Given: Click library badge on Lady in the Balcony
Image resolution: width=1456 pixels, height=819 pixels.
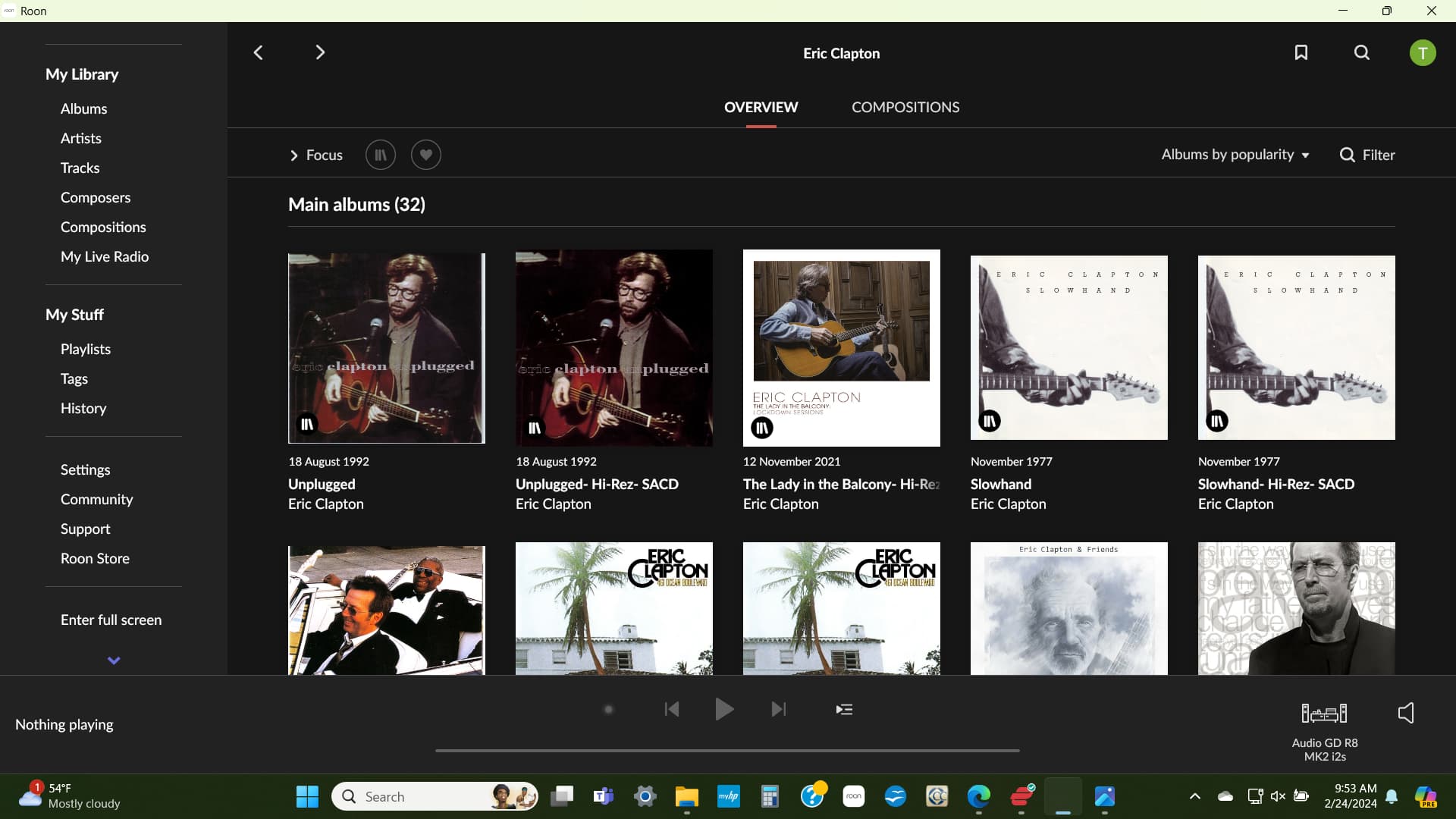Looking at the screenshot, I should [762, 428].
